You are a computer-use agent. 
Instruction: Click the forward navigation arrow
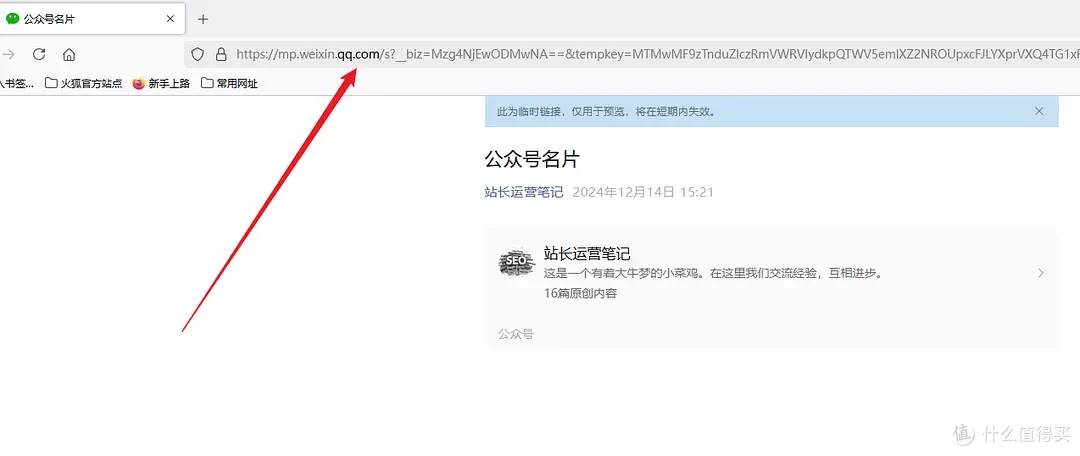point(9,54)
